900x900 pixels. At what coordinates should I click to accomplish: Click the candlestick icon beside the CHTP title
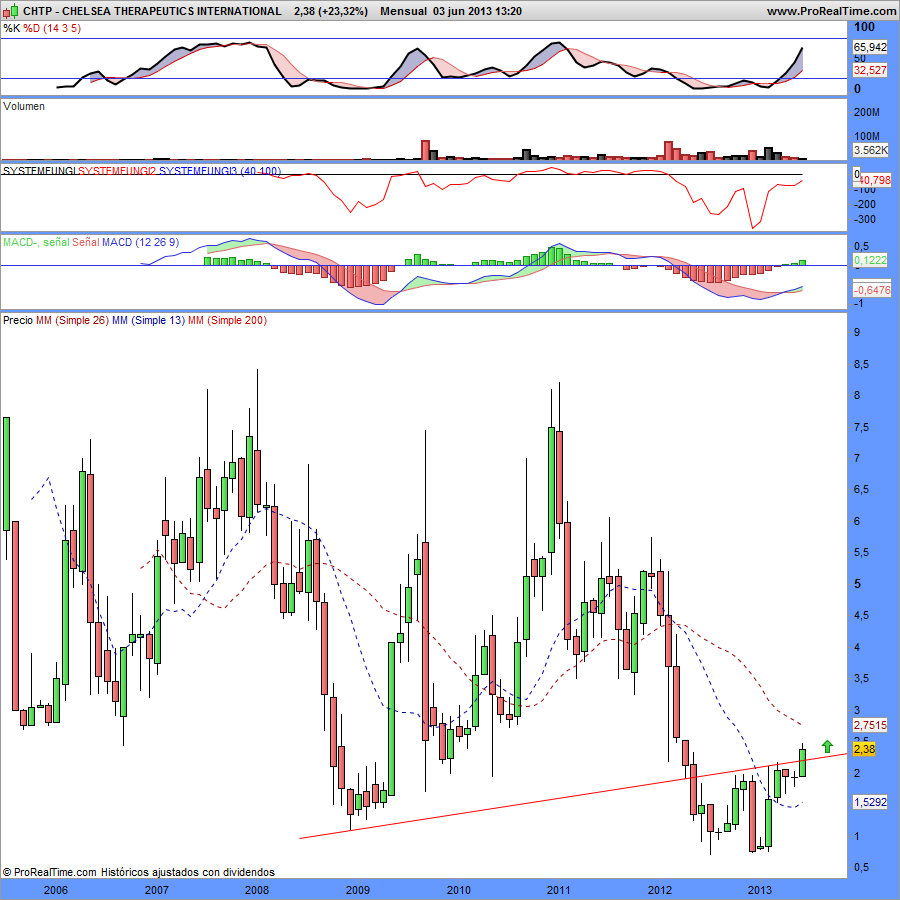click(x=11, y=10)
